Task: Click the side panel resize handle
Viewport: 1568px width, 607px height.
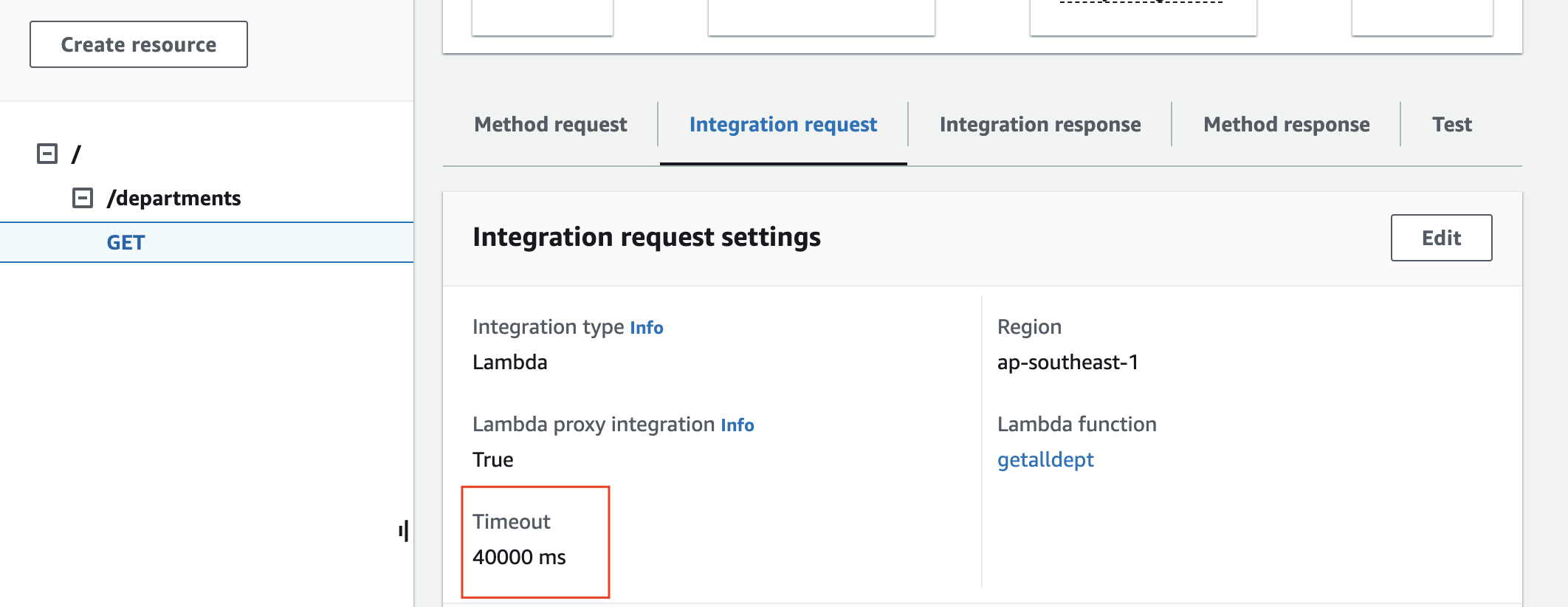Action: point(403,530)
